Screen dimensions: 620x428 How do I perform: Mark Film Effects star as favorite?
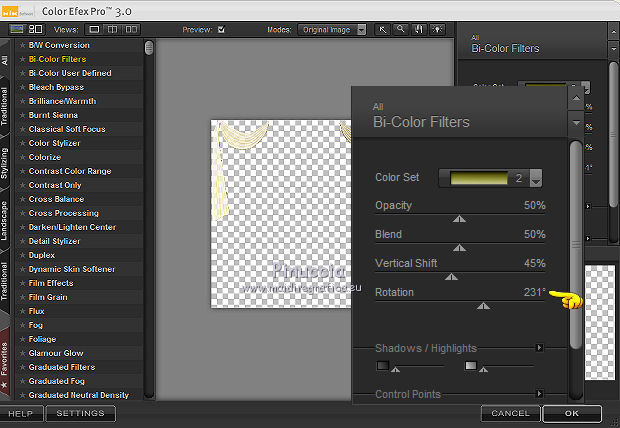click(22, 283)
